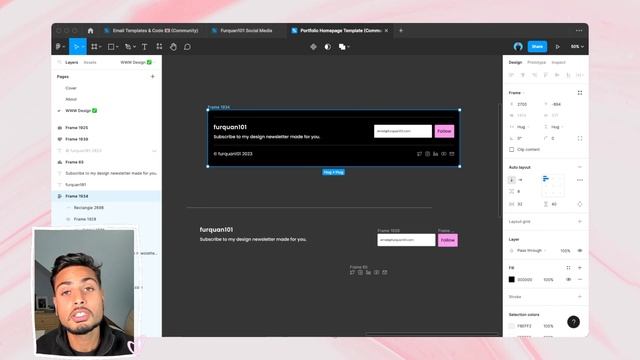Switch to Furquan101 Social Media tab

point(242,31)
